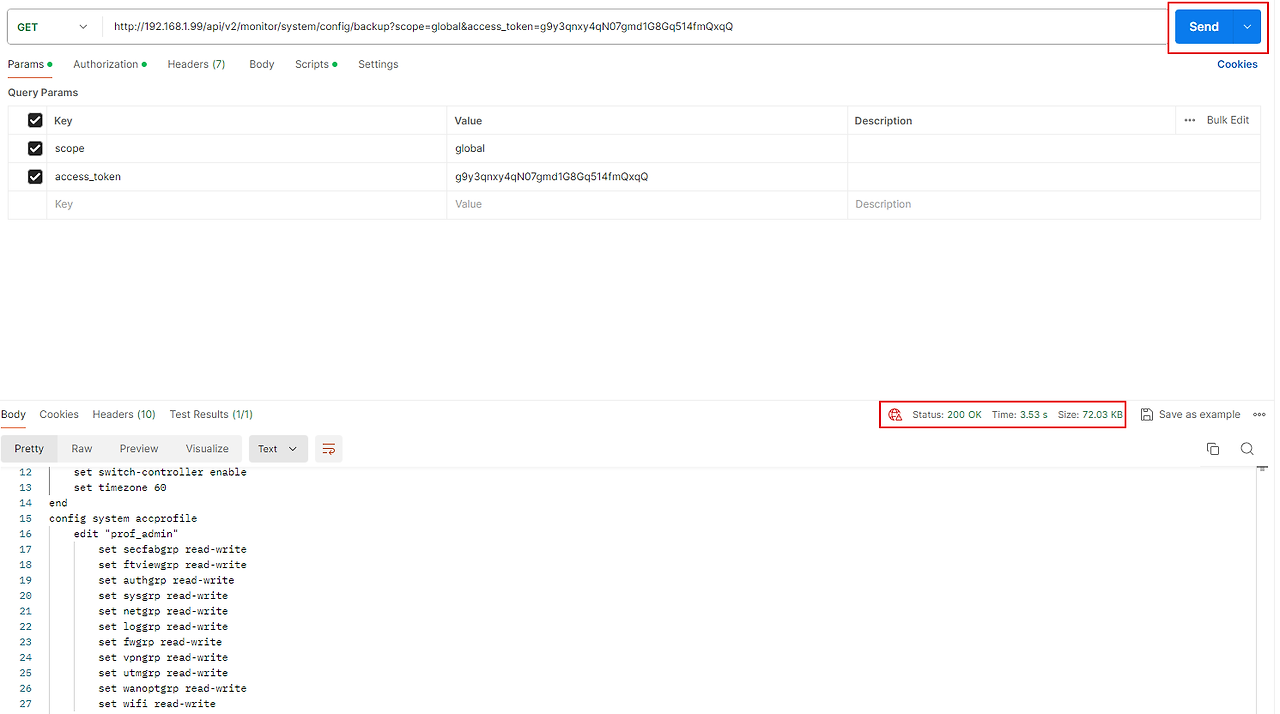Click the Send button
This screenshot has height=714, width=1280.
tap(1203, 26)
